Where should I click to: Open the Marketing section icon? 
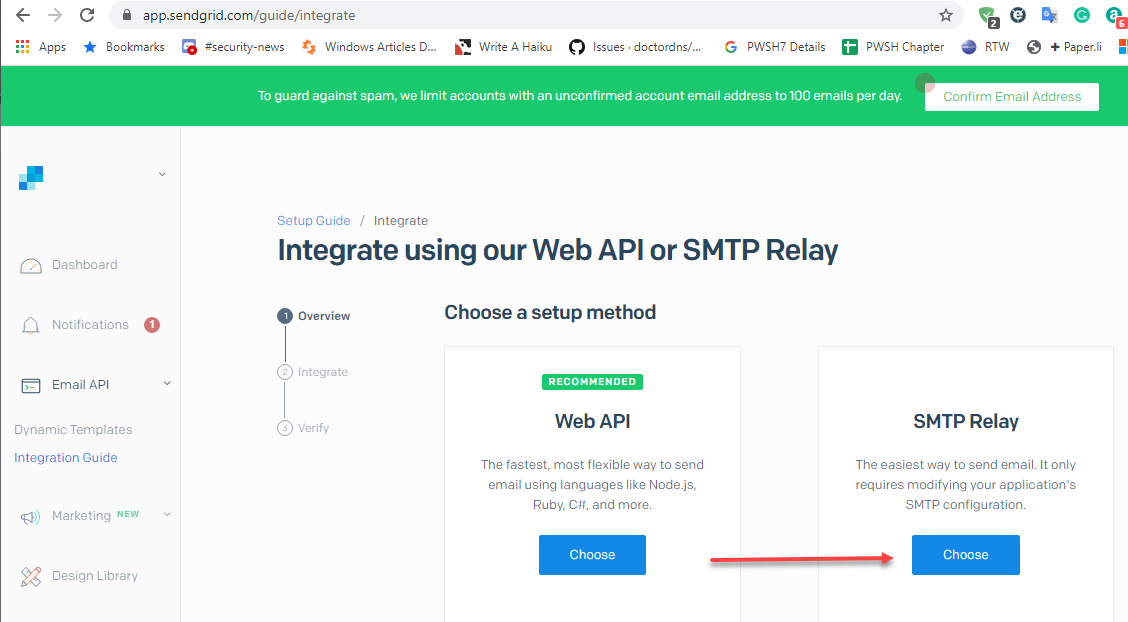31,514
